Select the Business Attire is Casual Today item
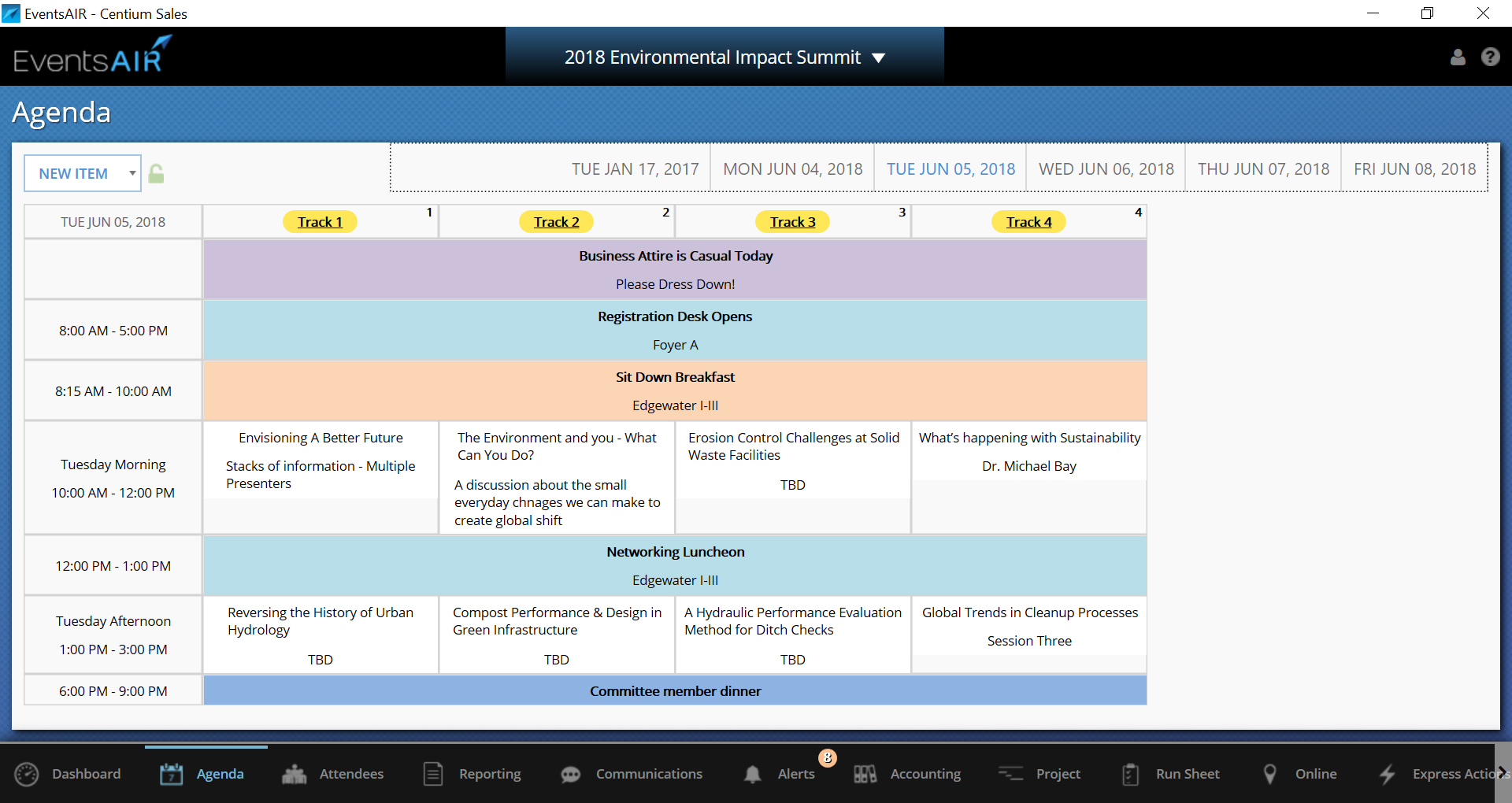Viewport: 1512px width, 803px height. point(675,269)
